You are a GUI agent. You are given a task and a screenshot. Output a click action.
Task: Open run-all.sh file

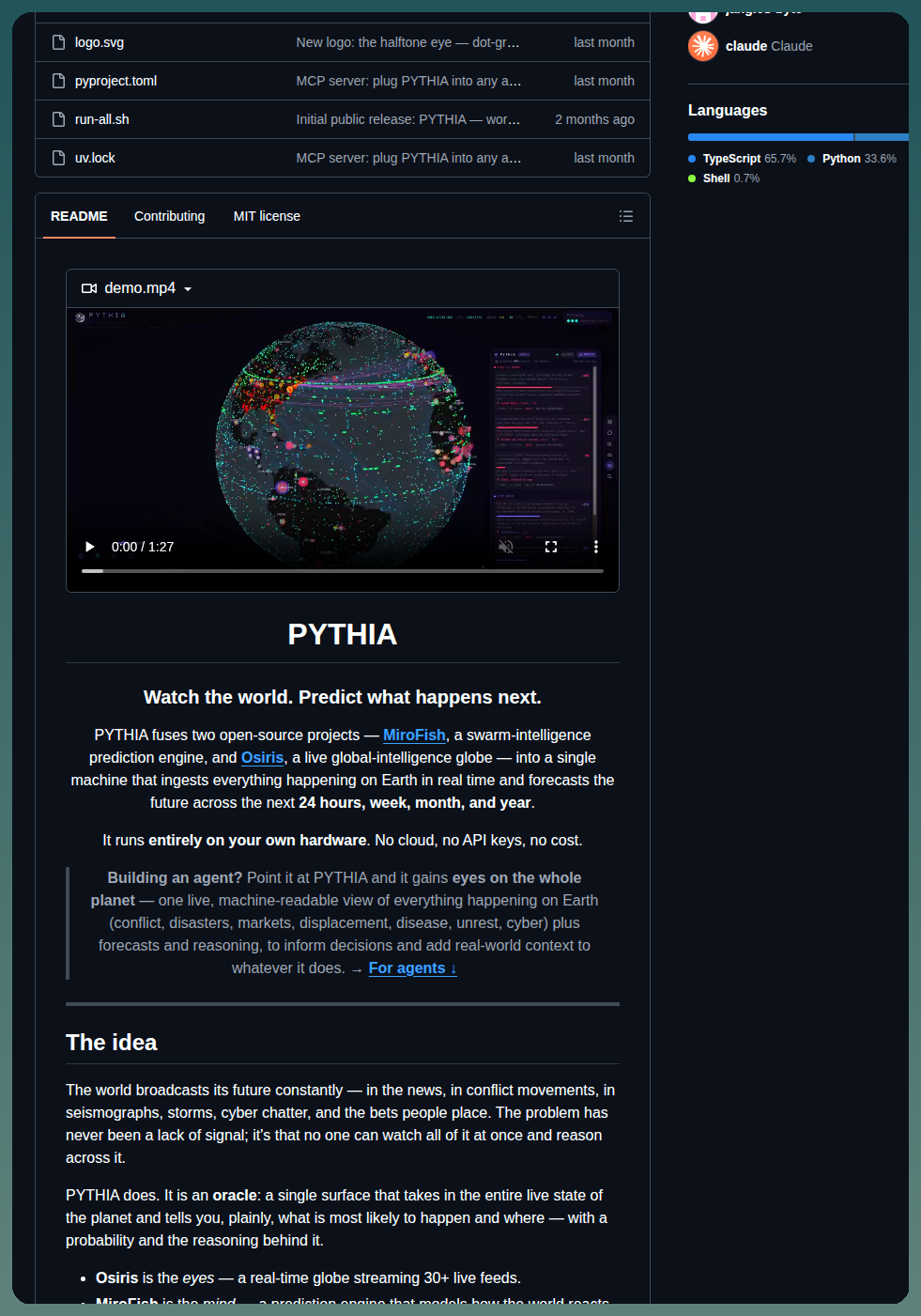pos(101,119)
